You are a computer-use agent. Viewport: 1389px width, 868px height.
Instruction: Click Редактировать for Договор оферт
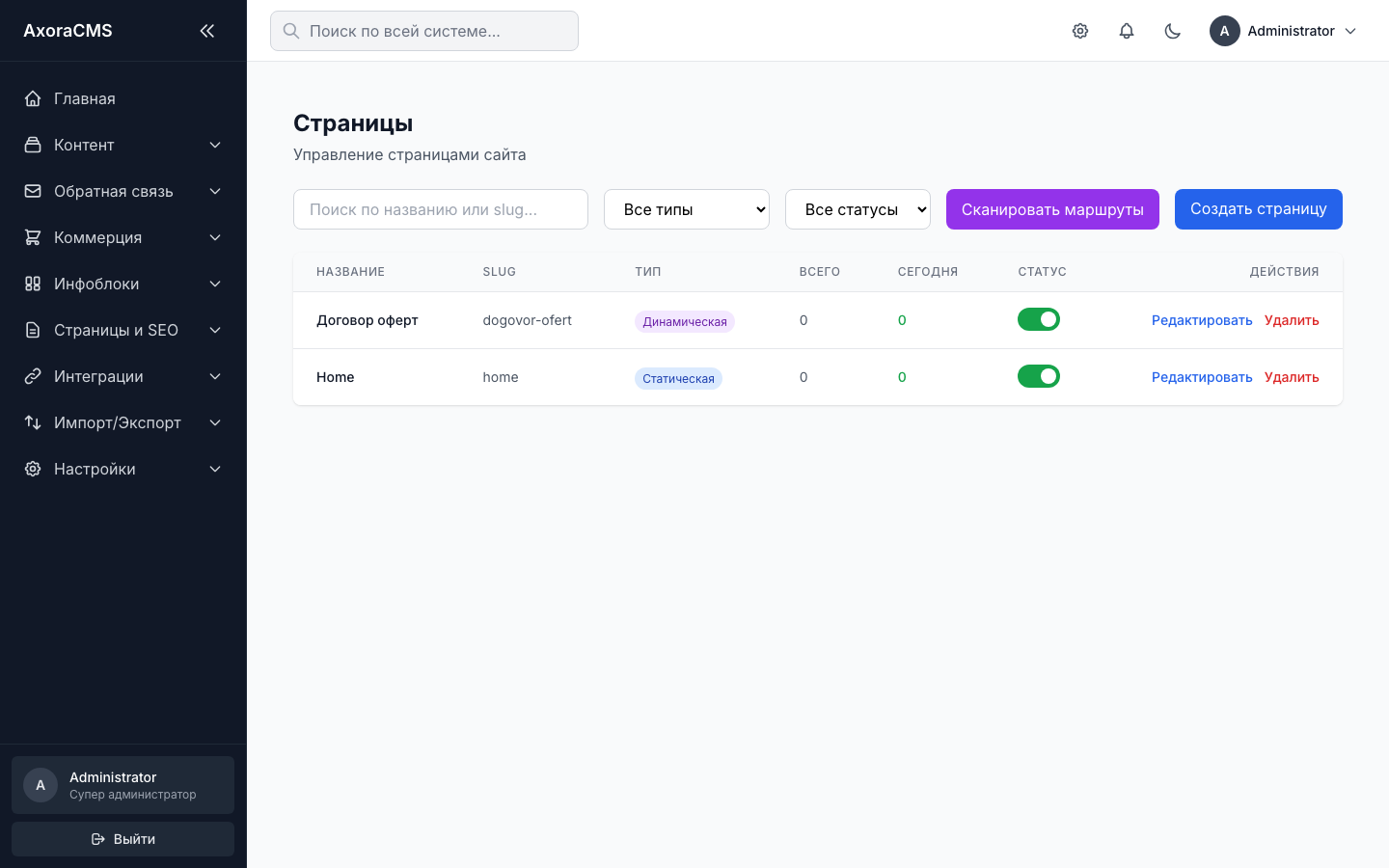[1202, 320]
